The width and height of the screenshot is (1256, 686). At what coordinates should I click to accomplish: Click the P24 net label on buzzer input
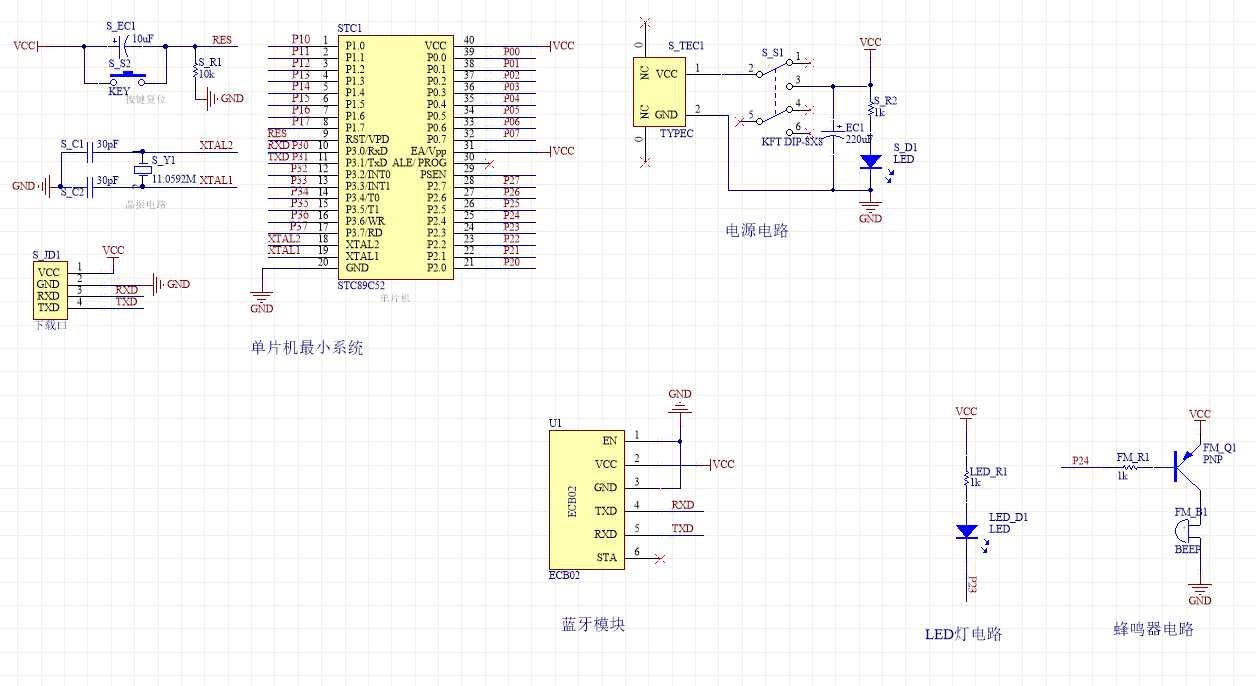pos(1080,461)
